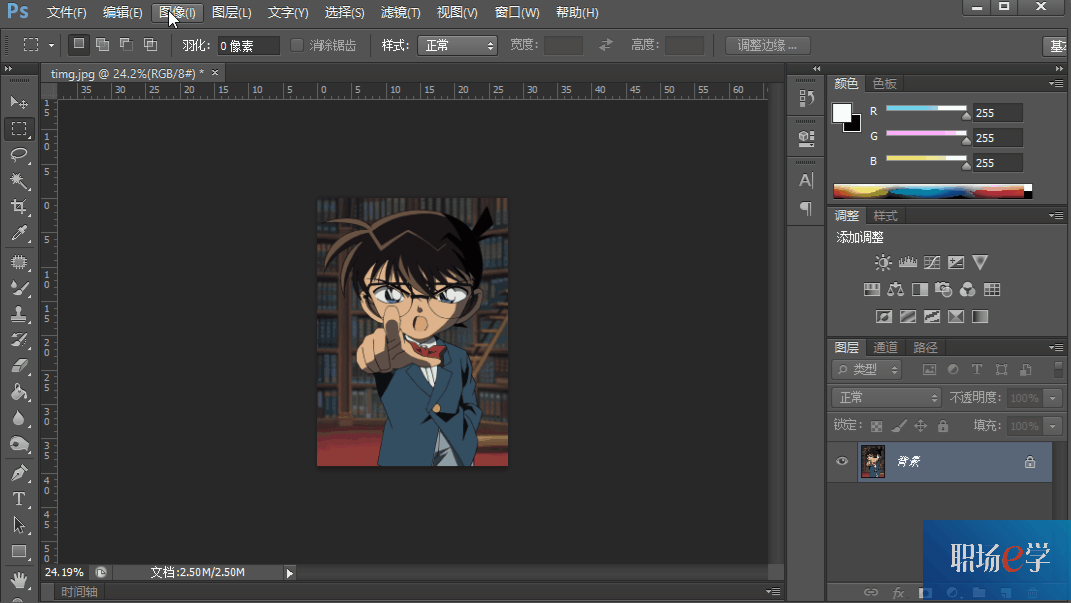Open the 样式 dropdown set to 正常

click(x=457, y=46)
